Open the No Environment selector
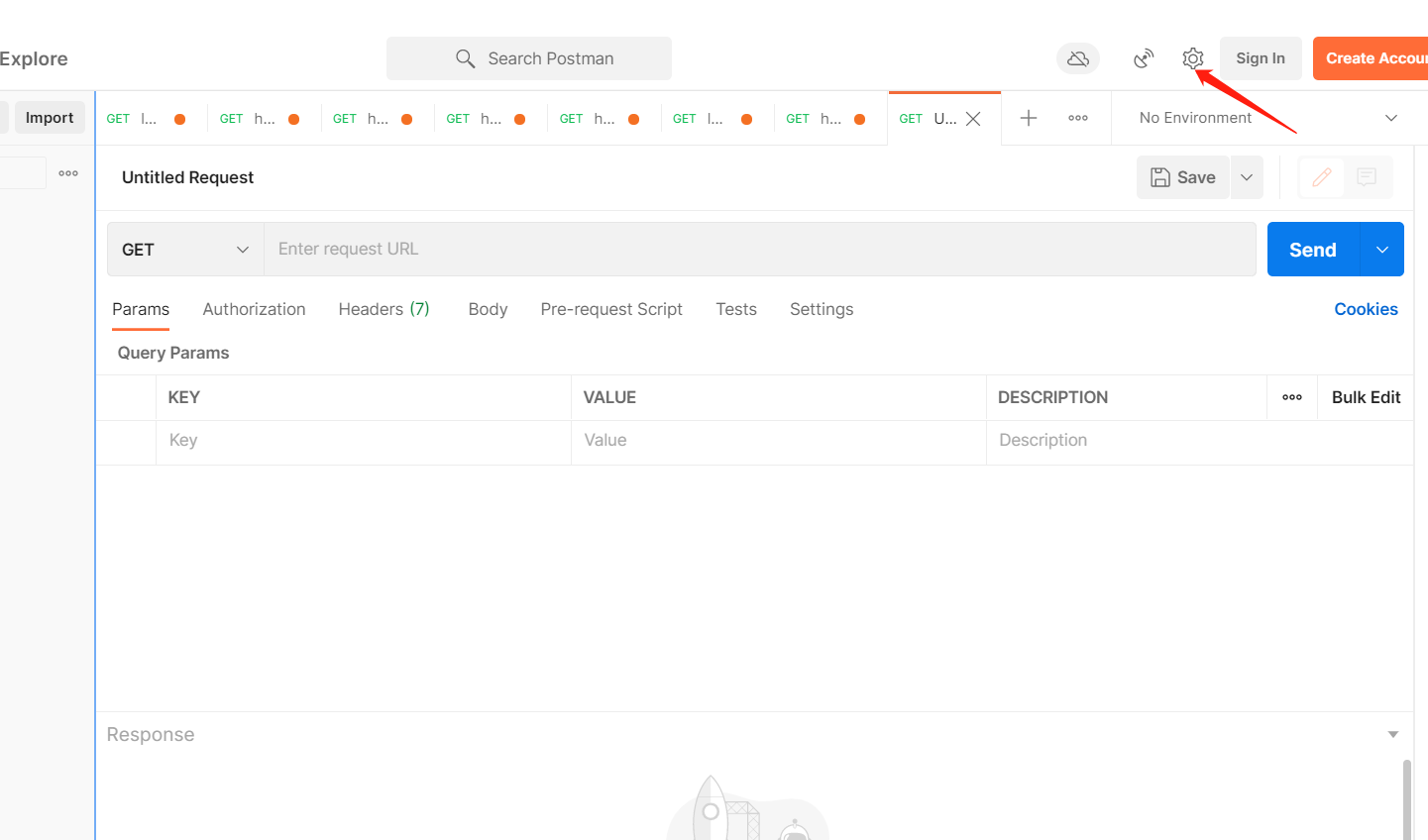Image resolution: width=1428 pixels, height=840 pixels. (1268, 118)
